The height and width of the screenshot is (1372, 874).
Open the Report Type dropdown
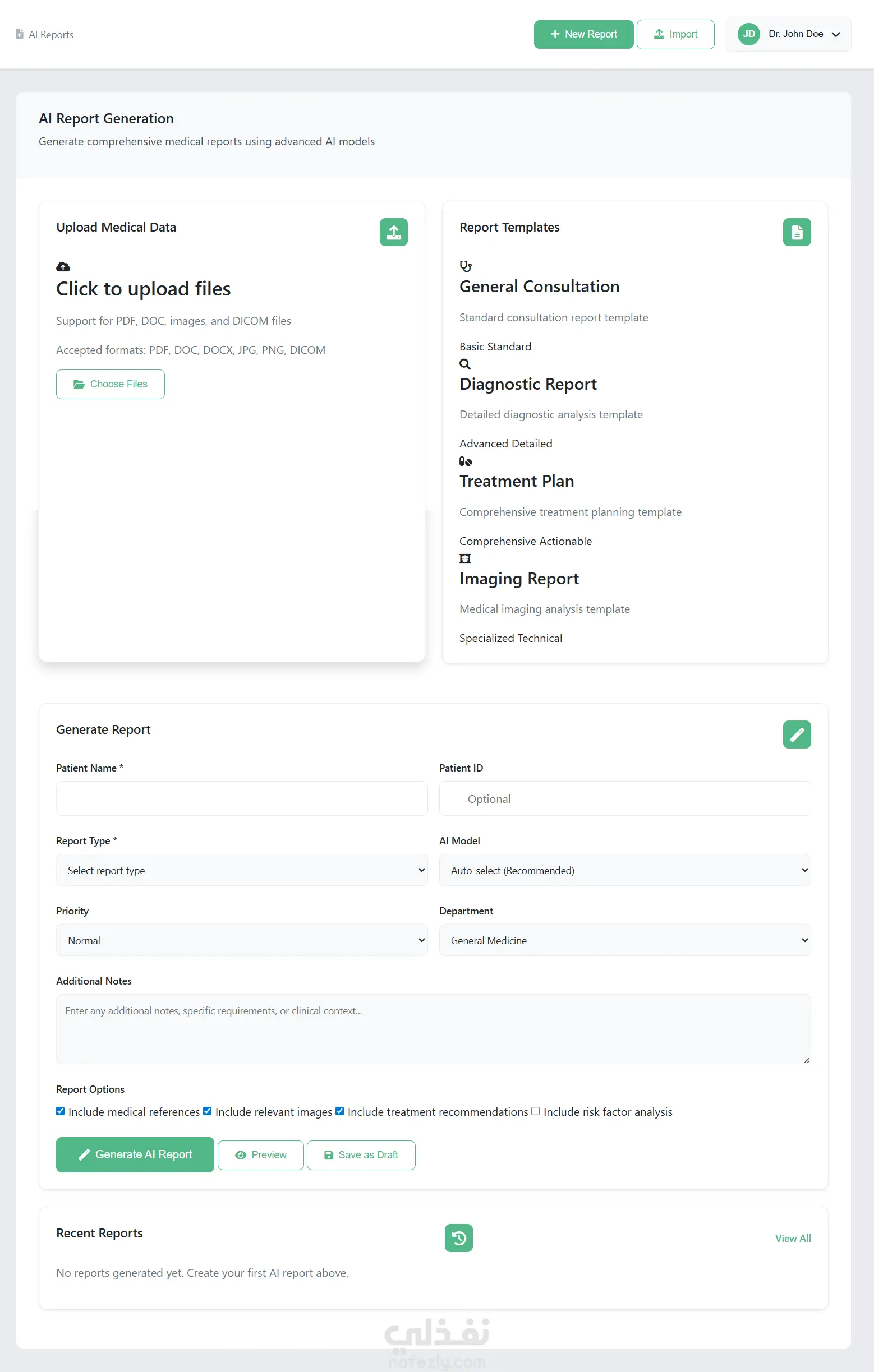click(x=242, y=870)
